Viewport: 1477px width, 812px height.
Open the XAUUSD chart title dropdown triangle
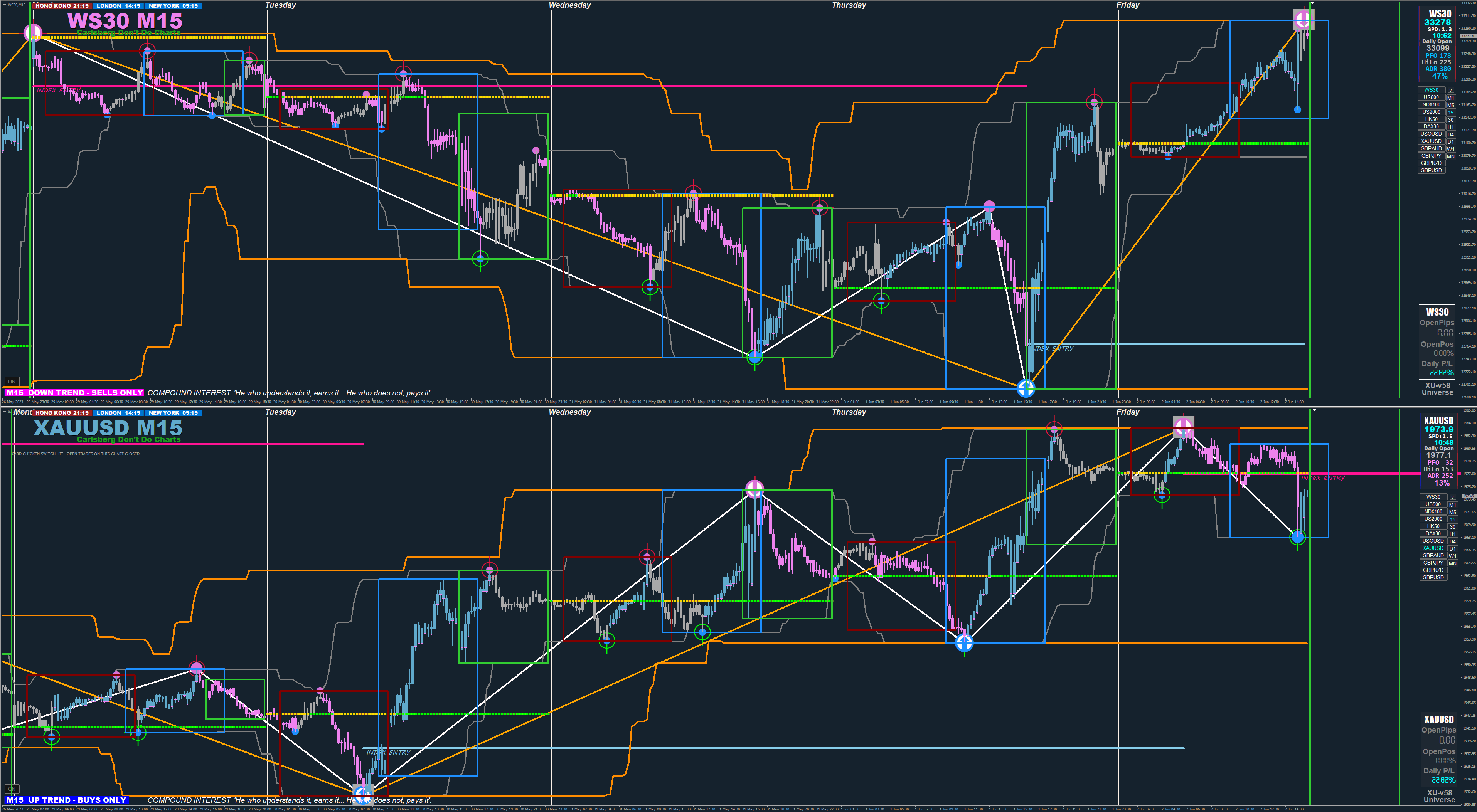tap(5, 412)
